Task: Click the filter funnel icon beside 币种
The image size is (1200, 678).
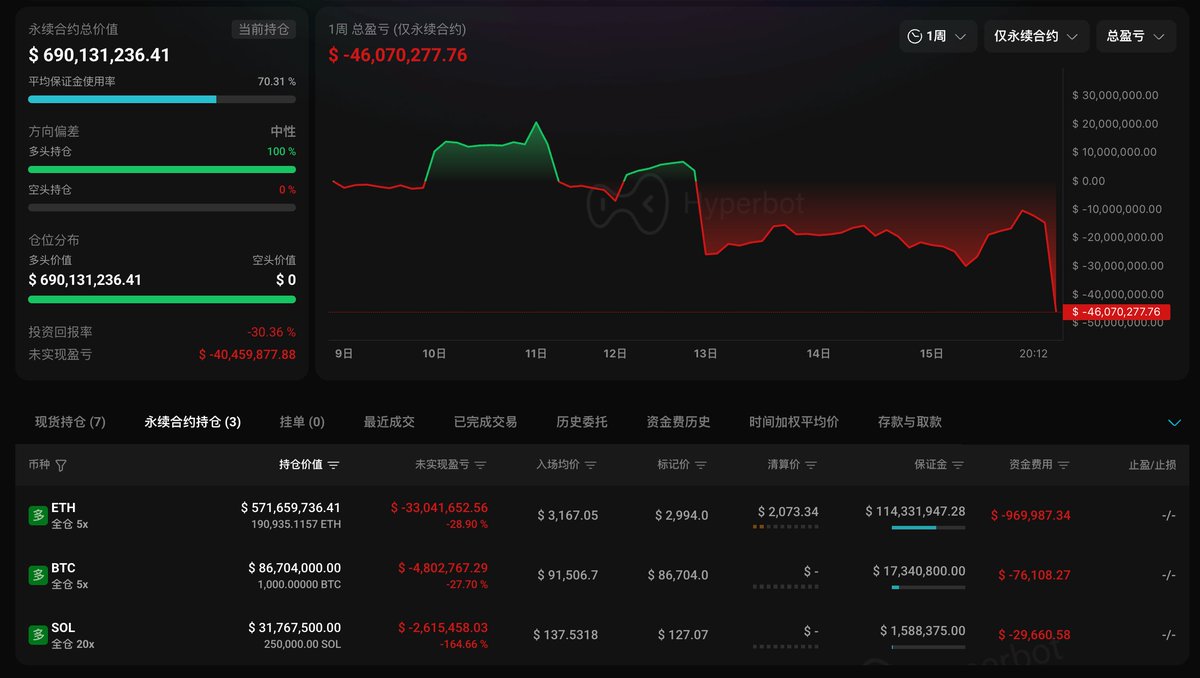Action: click(61, 465)
